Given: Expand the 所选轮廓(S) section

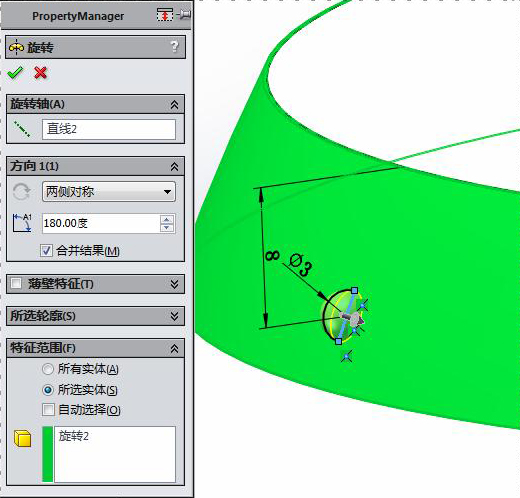Looking at the screenshot, I should point(174,316).
